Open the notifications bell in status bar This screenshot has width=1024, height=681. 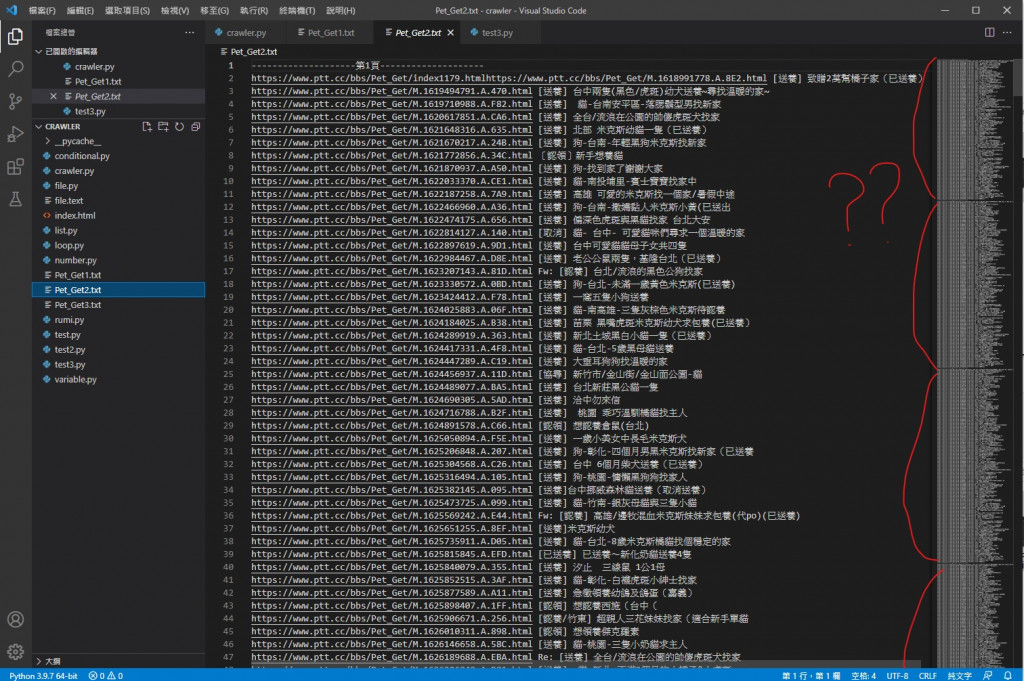tap(1008, 676)
